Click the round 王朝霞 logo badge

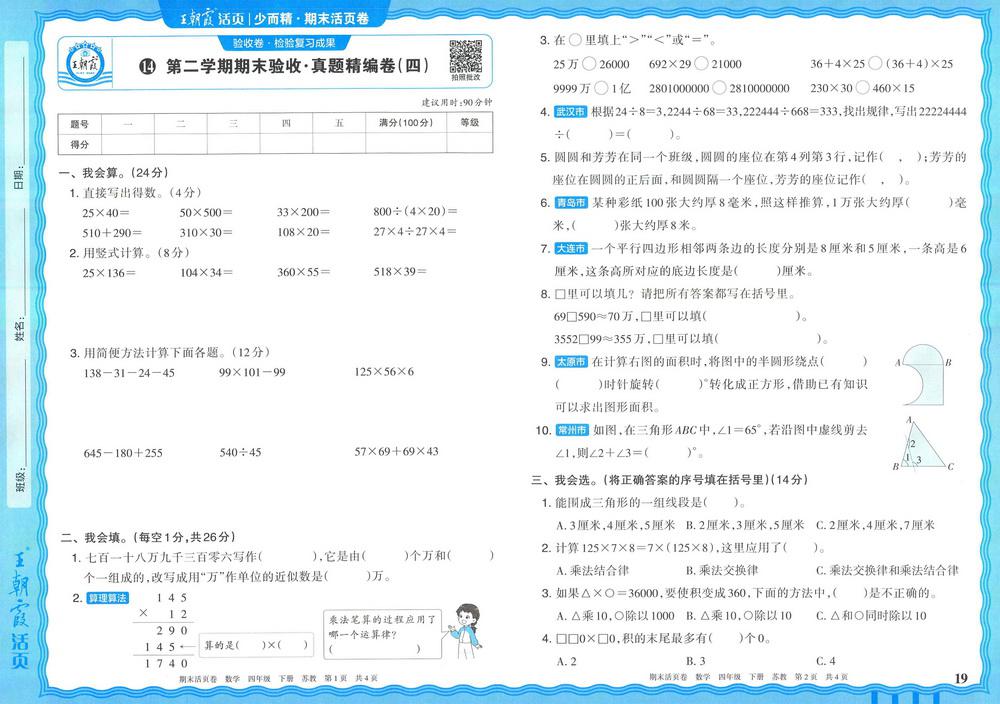point(85,63)
